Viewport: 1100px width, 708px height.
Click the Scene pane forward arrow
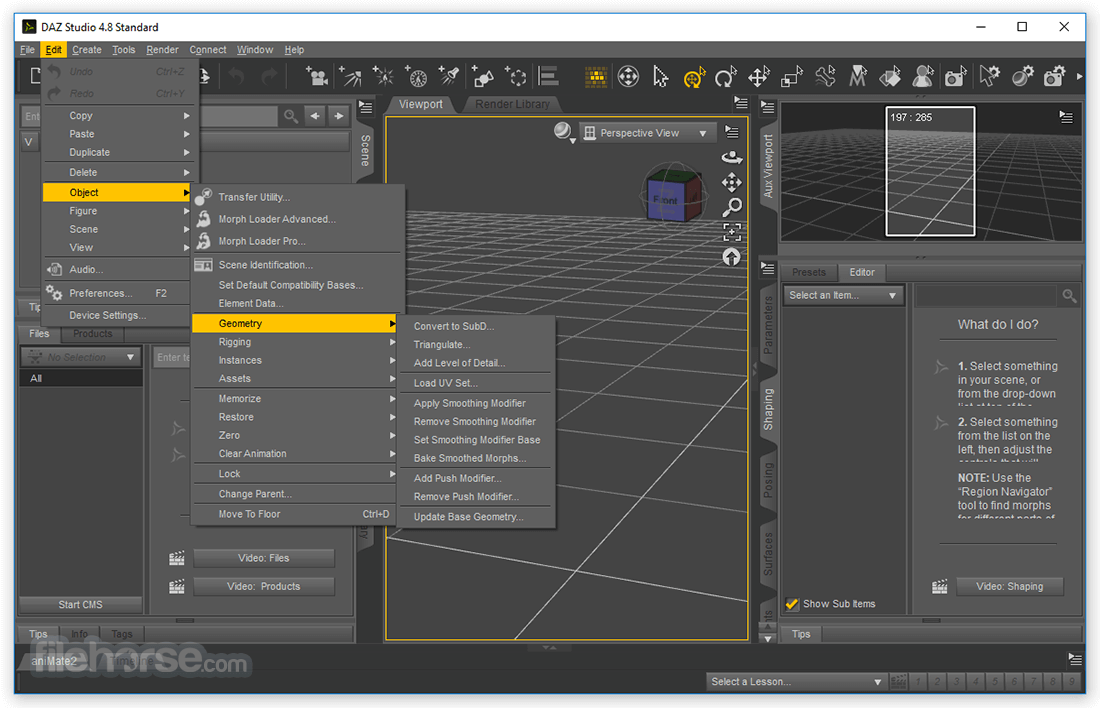[x=339, y=116]
